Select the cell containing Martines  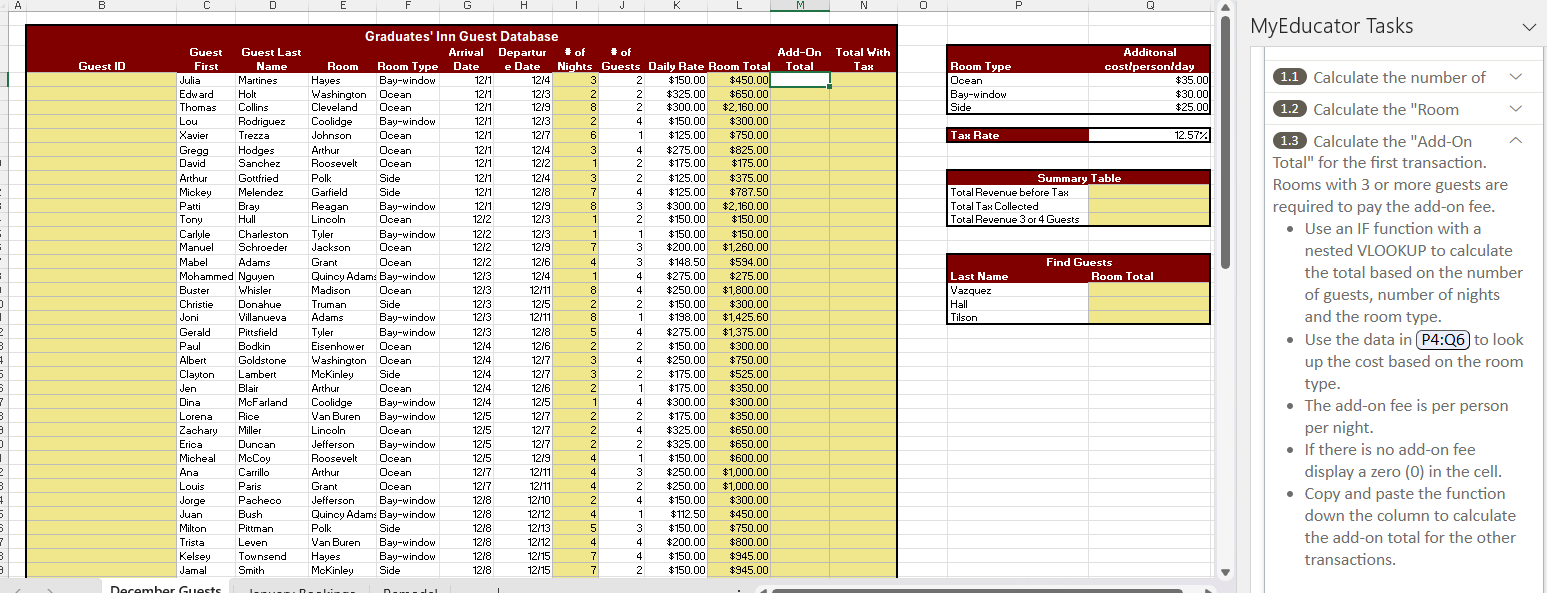272,80
